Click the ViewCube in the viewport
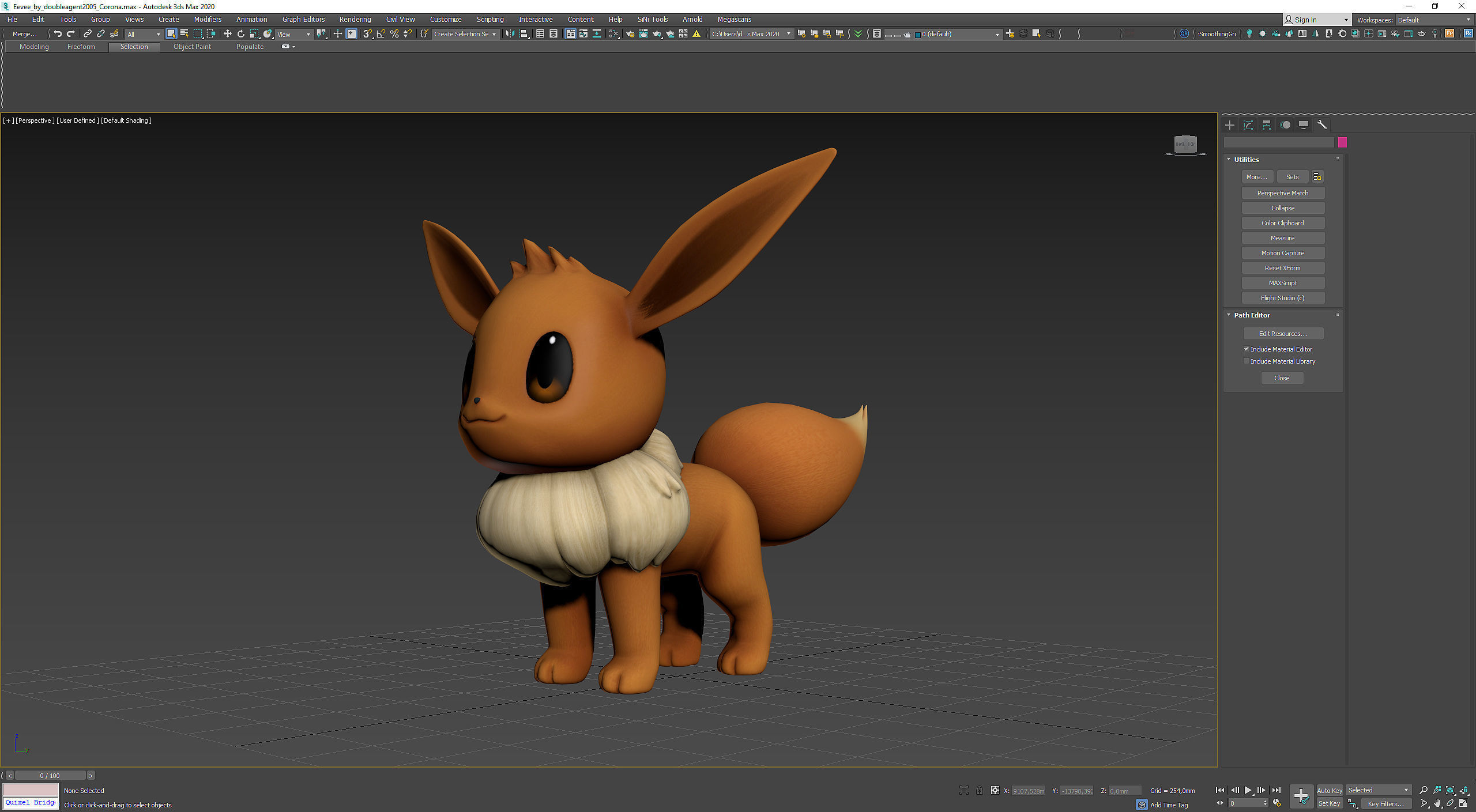This screenshot has width=1476, height=812. [x=1185, y=144]
